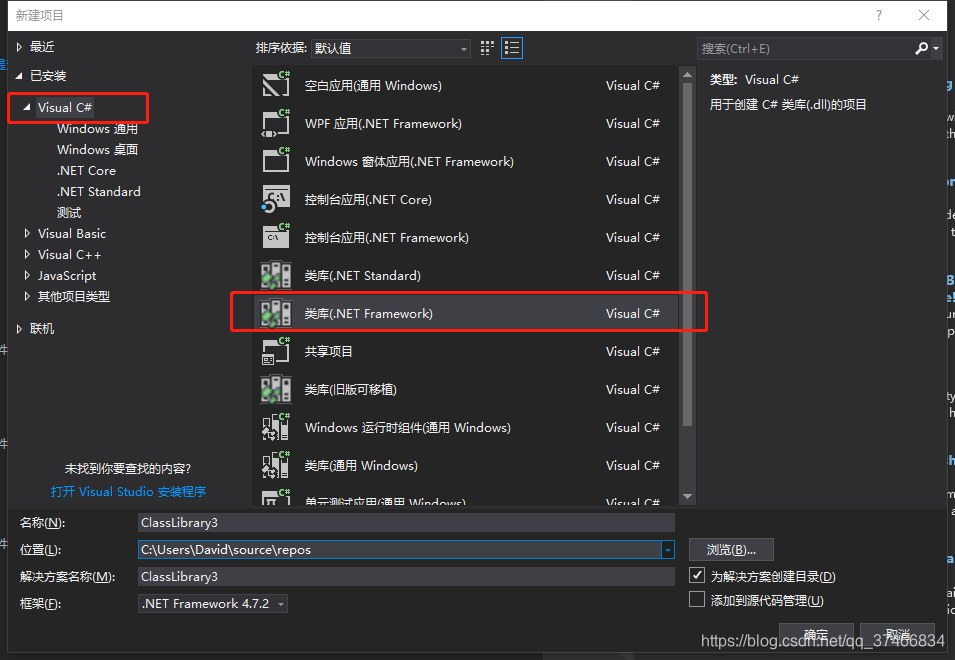Expand the 联机 section
The image size is (955, 660).
pyautogui.click(x=19, y=329)
